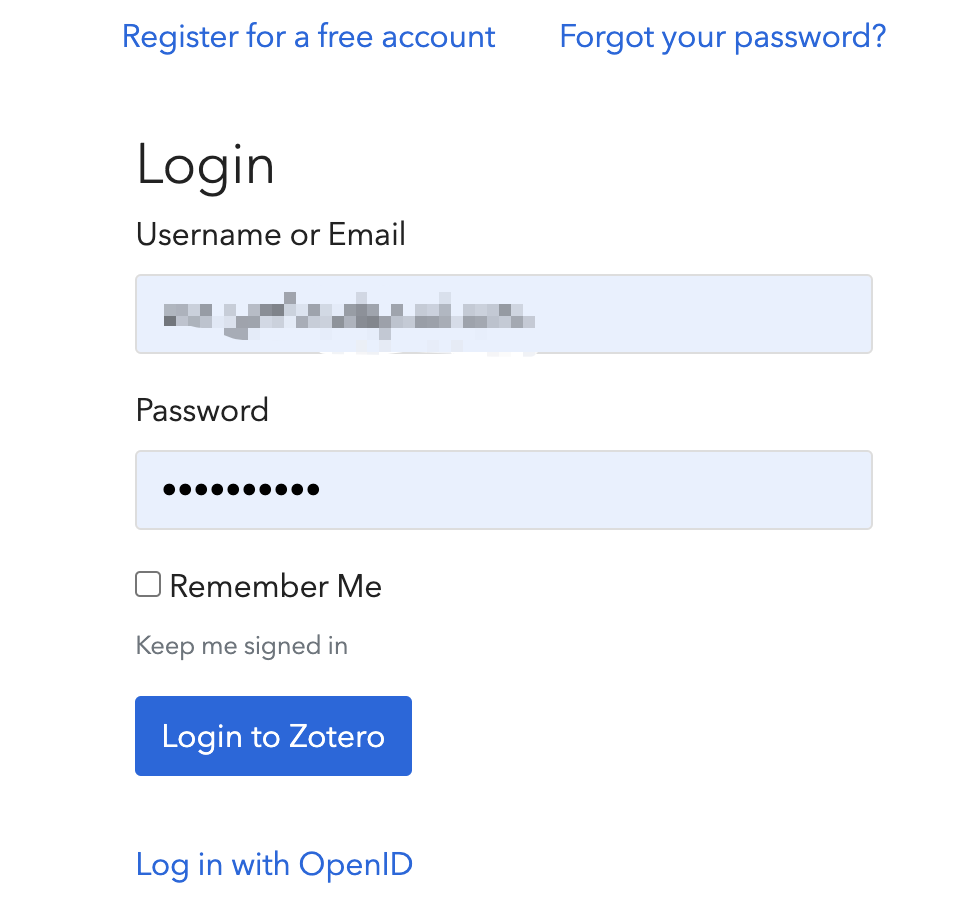This screenshot has height=912, width=956.
Task: Click the Password field label
Action: click(202, 410)
